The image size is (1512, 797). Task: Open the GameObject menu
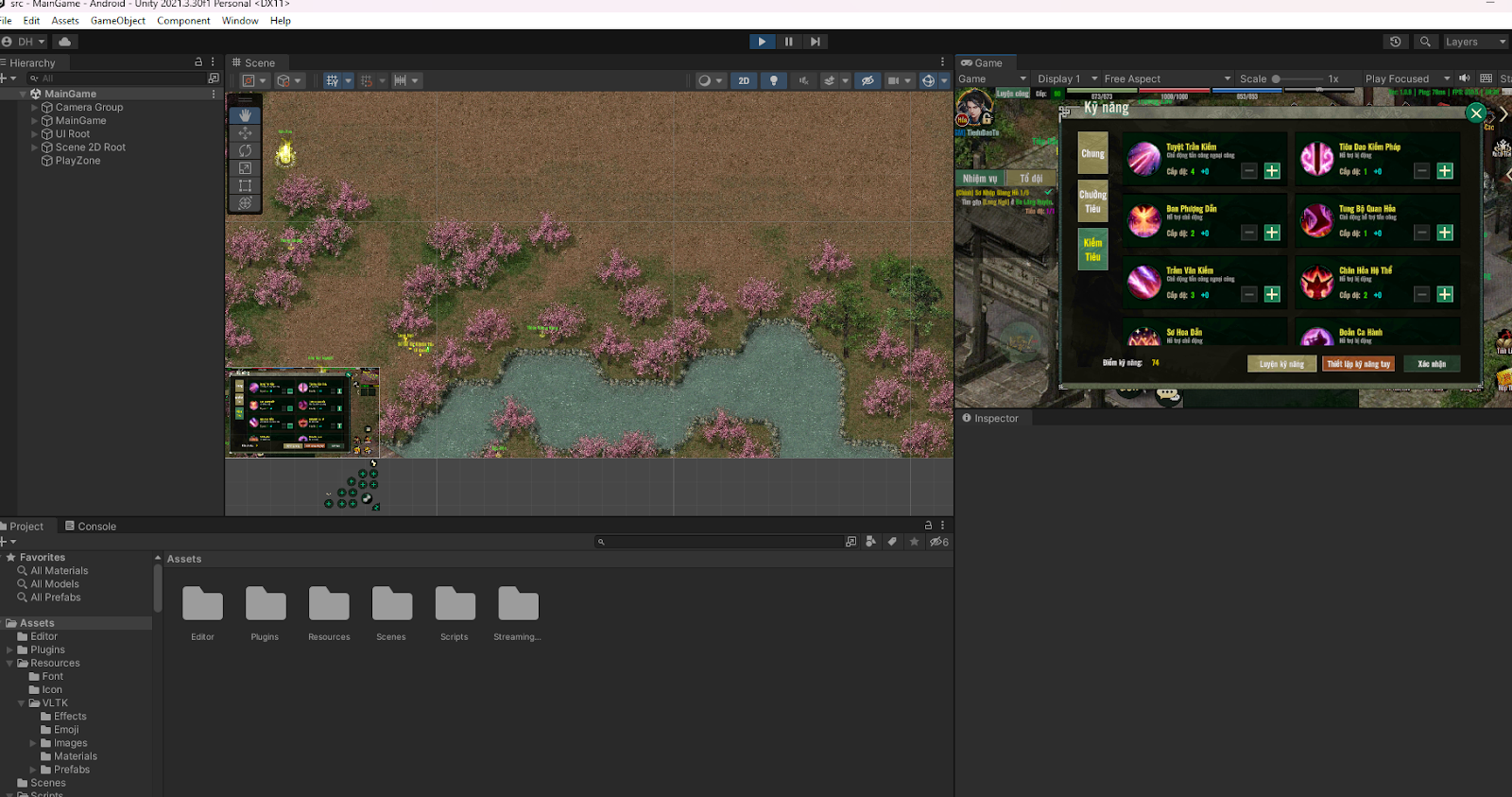(118, 20)
